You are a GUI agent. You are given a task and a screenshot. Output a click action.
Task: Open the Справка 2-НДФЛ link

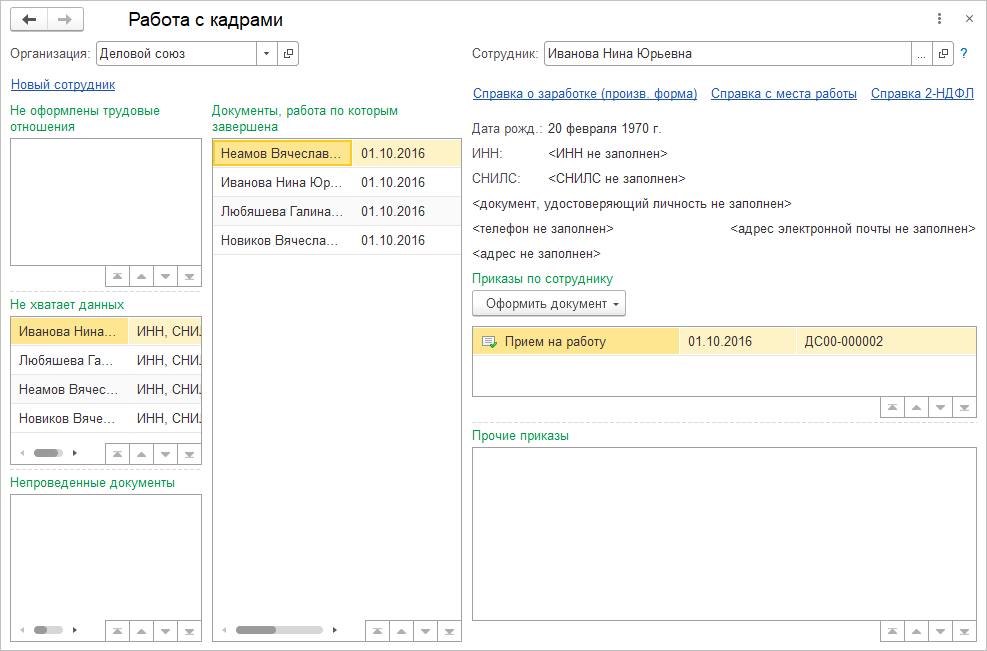pyautogui.click(x=922, y=94)
